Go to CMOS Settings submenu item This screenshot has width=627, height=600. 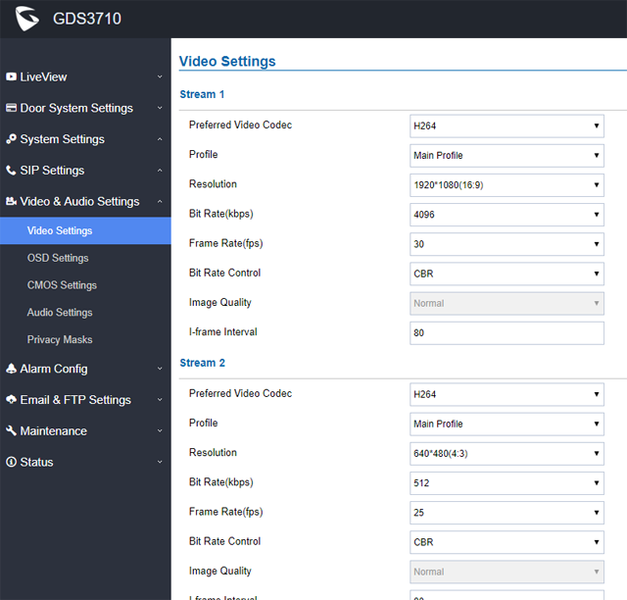click(62, 285)
